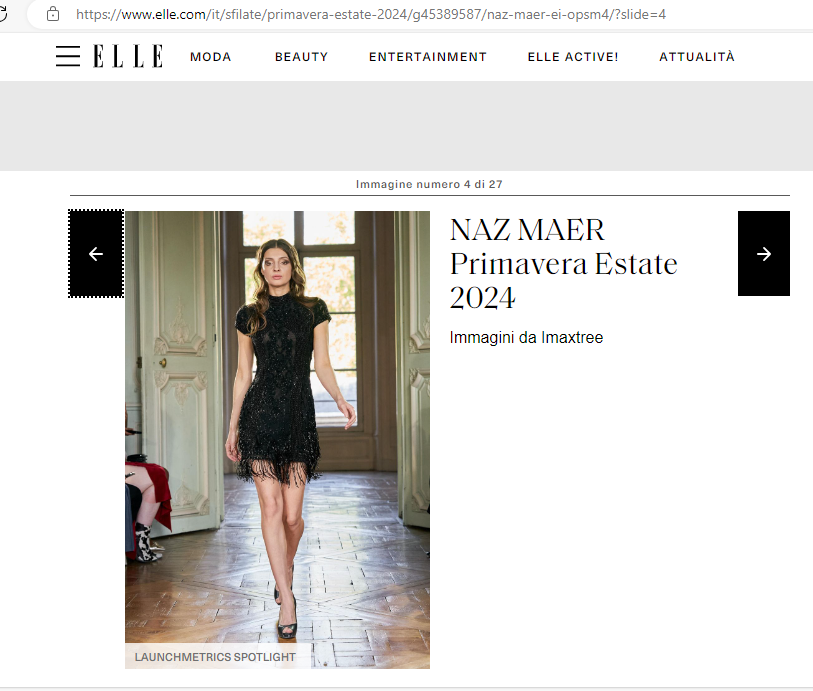Navigate to the ATTUALITÀ section

[697, 57]
